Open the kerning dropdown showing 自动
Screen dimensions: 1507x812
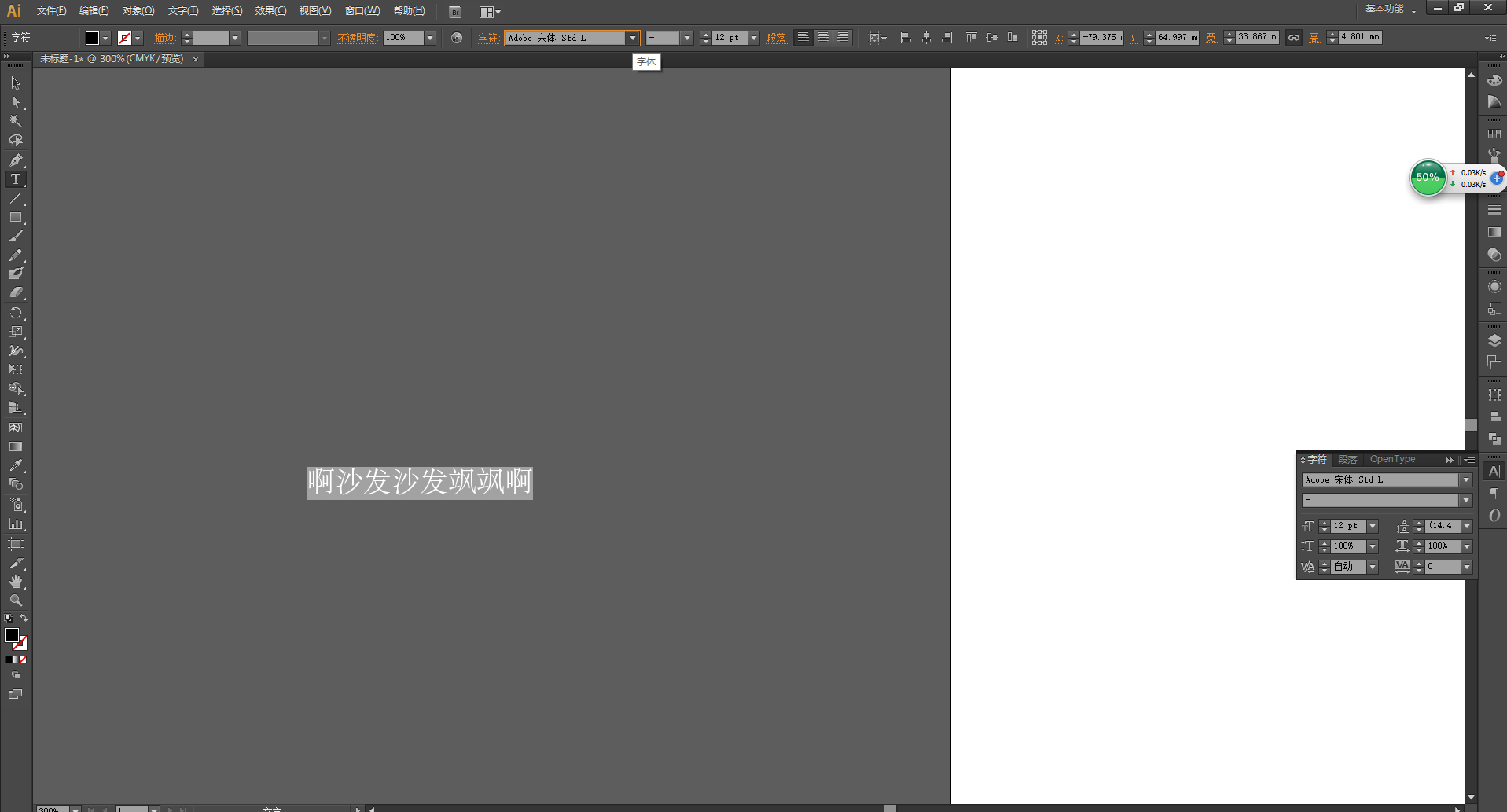click(x=1373, y=567)
